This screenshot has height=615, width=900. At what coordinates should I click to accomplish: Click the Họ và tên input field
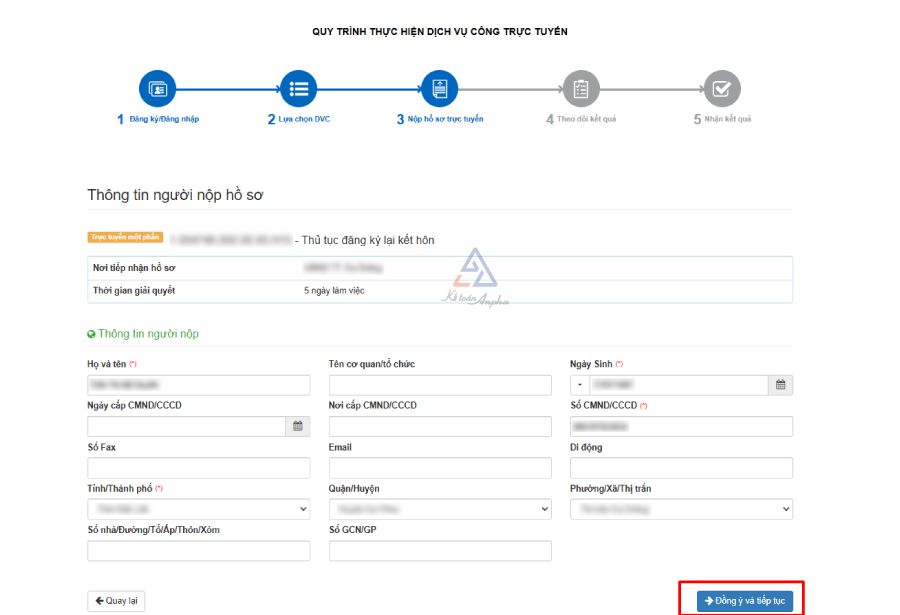pos(198,385)
